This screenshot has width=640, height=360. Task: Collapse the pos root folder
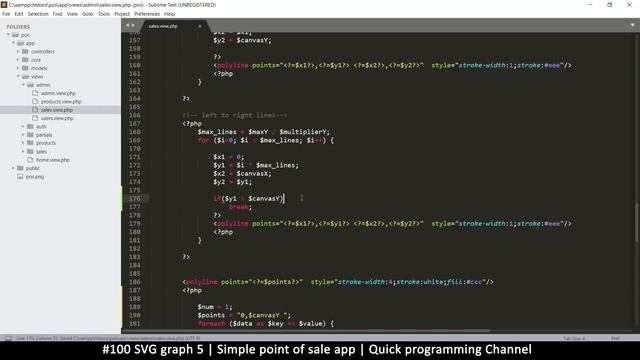pyautogui.click(x=8, y=35)
